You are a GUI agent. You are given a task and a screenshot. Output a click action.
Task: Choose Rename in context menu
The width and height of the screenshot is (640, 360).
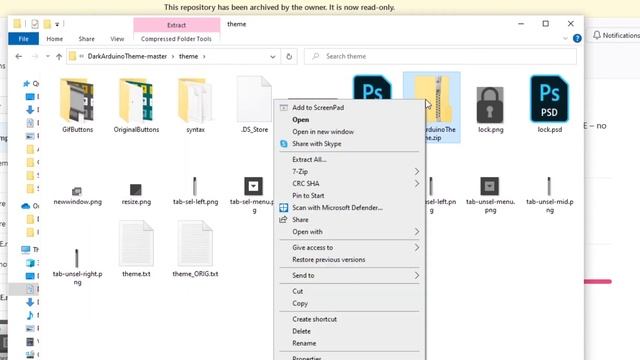(349, 343)
